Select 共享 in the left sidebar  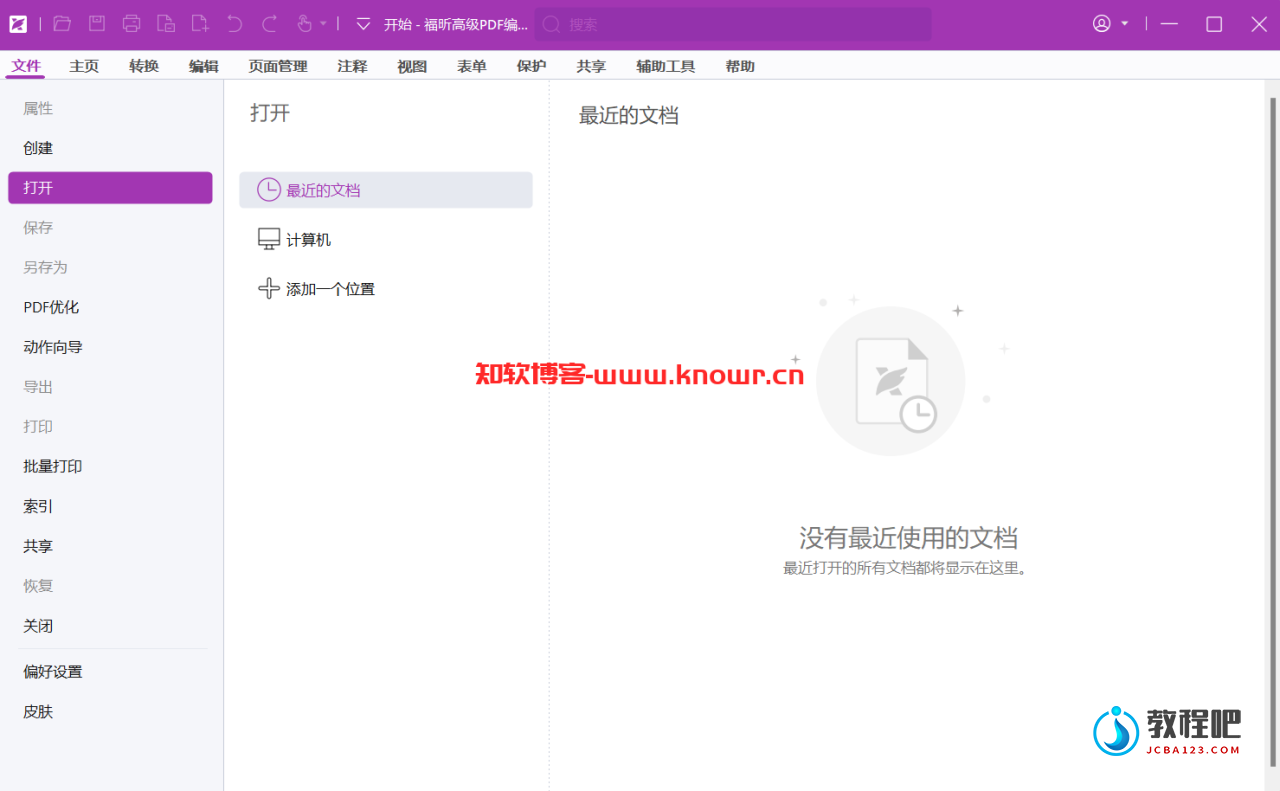pos(110,546)
